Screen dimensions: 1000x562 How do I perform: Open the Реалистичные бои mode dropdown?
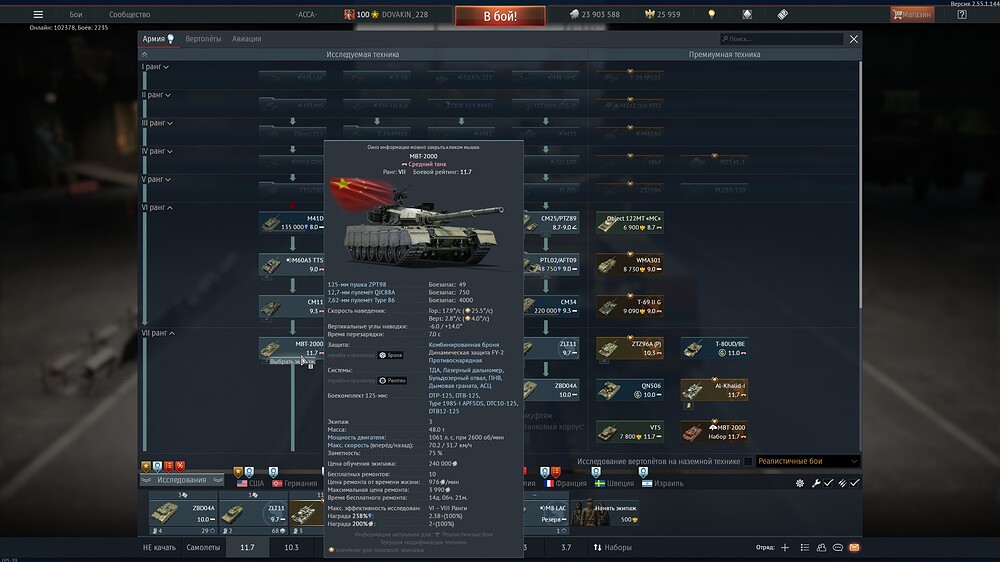tap(807, 461)
